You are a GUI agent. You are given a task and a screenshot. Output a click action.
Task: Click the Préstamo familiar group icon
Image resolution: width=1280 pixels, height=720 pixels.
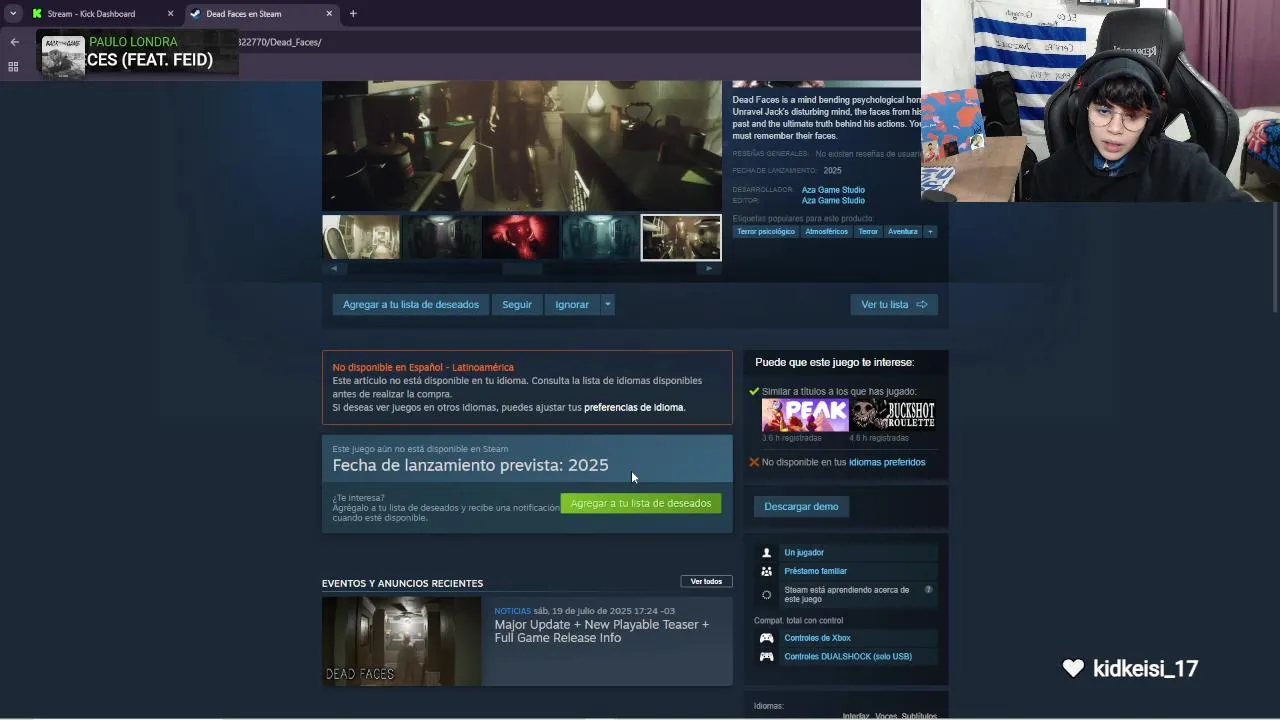(x=766, y=571)
